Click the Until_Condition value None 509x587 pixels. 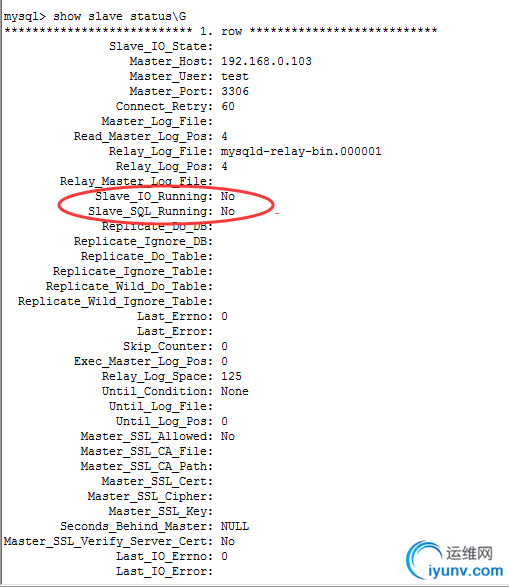[235, 391]
